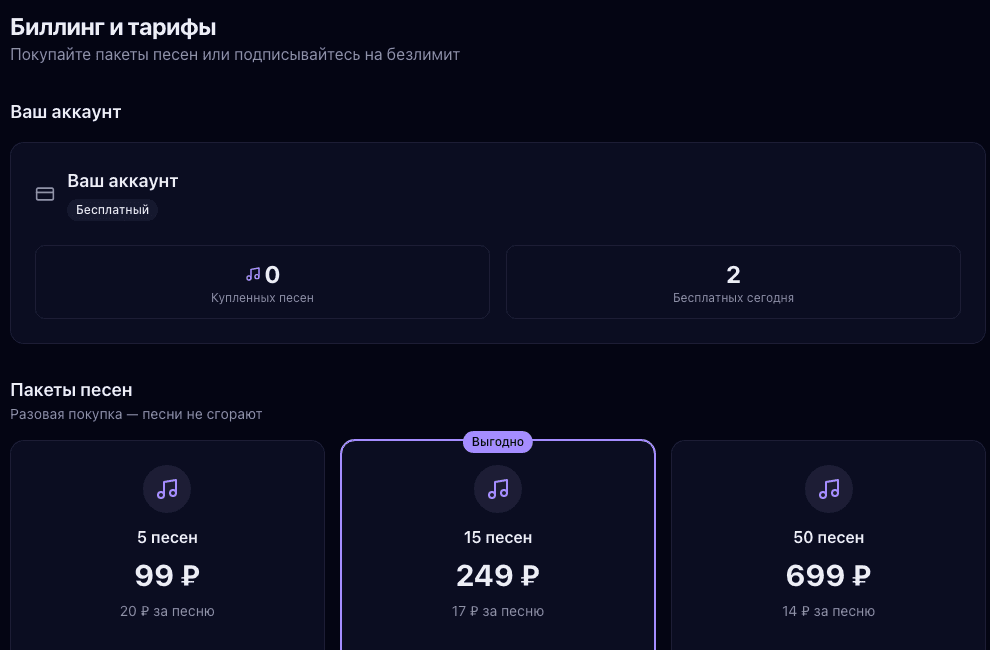Click the Пакеты песен section heading

(x=71, y=390)
